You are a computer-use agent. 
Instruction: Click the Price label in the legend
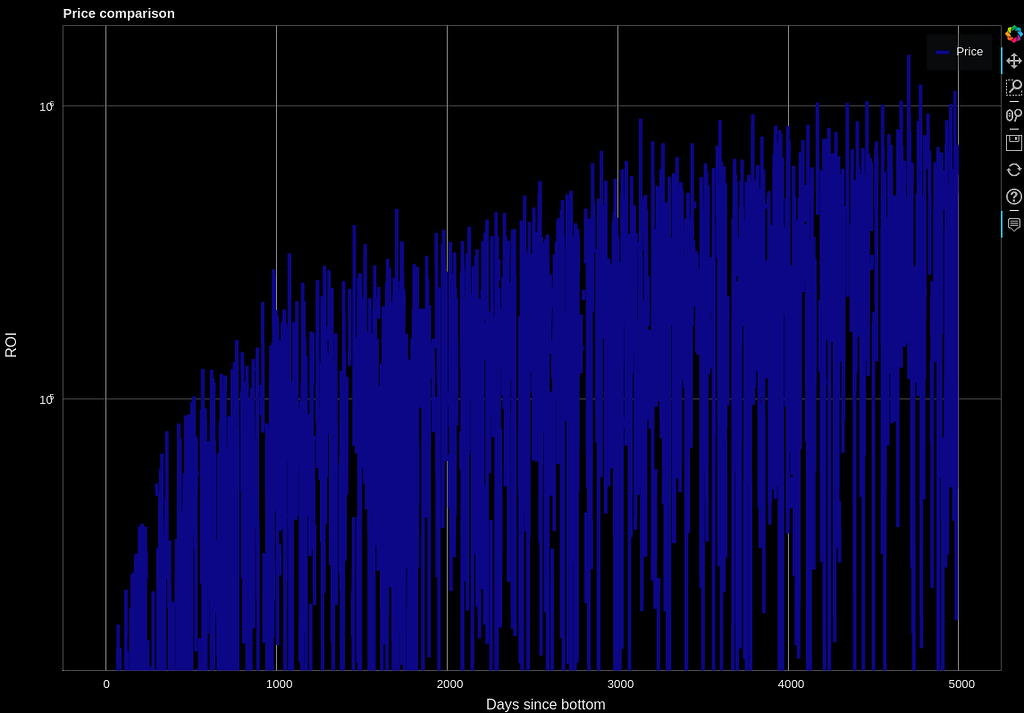[968, 51]
